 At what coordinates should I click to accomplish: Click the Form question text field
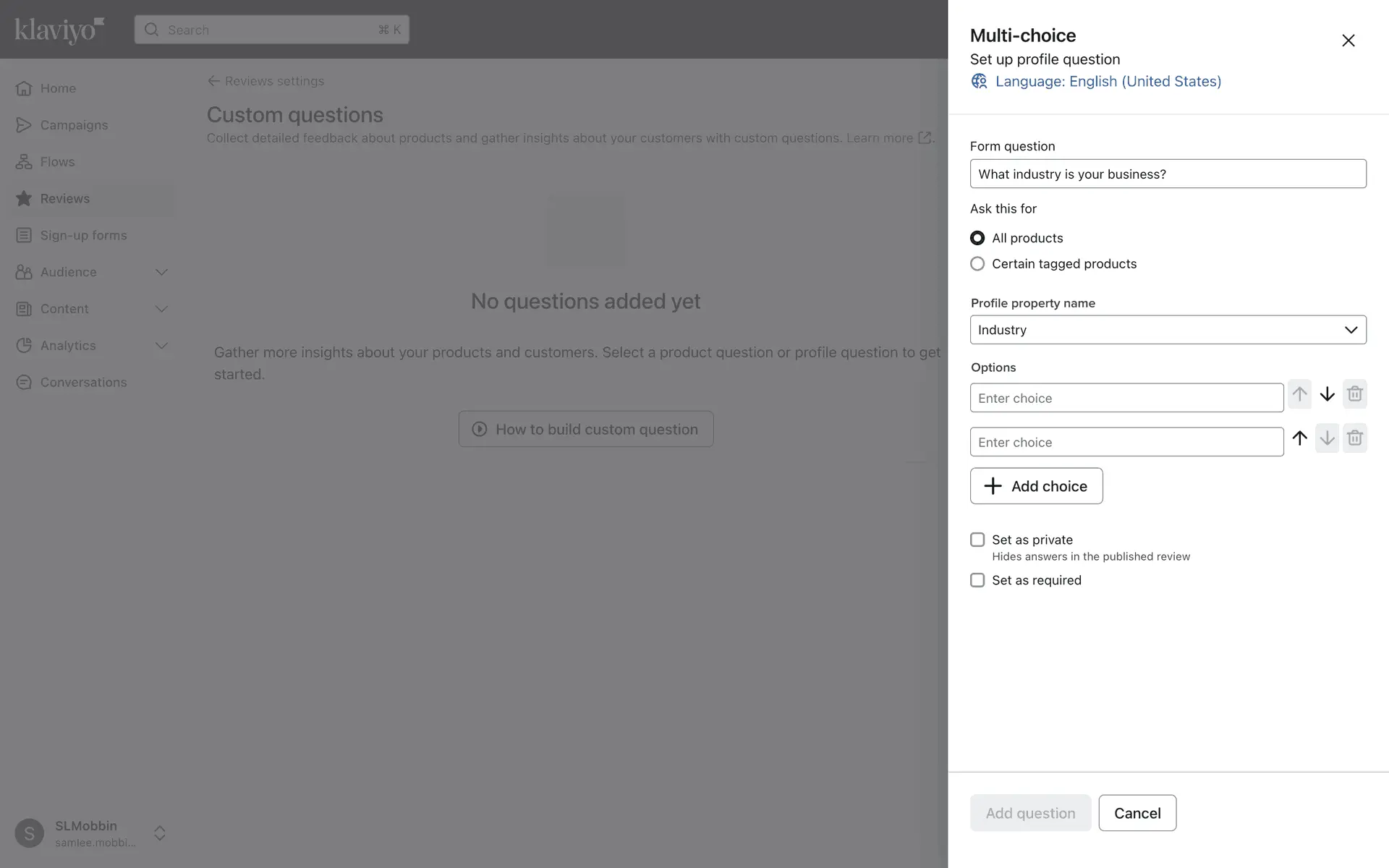(x=1168, y=174)
